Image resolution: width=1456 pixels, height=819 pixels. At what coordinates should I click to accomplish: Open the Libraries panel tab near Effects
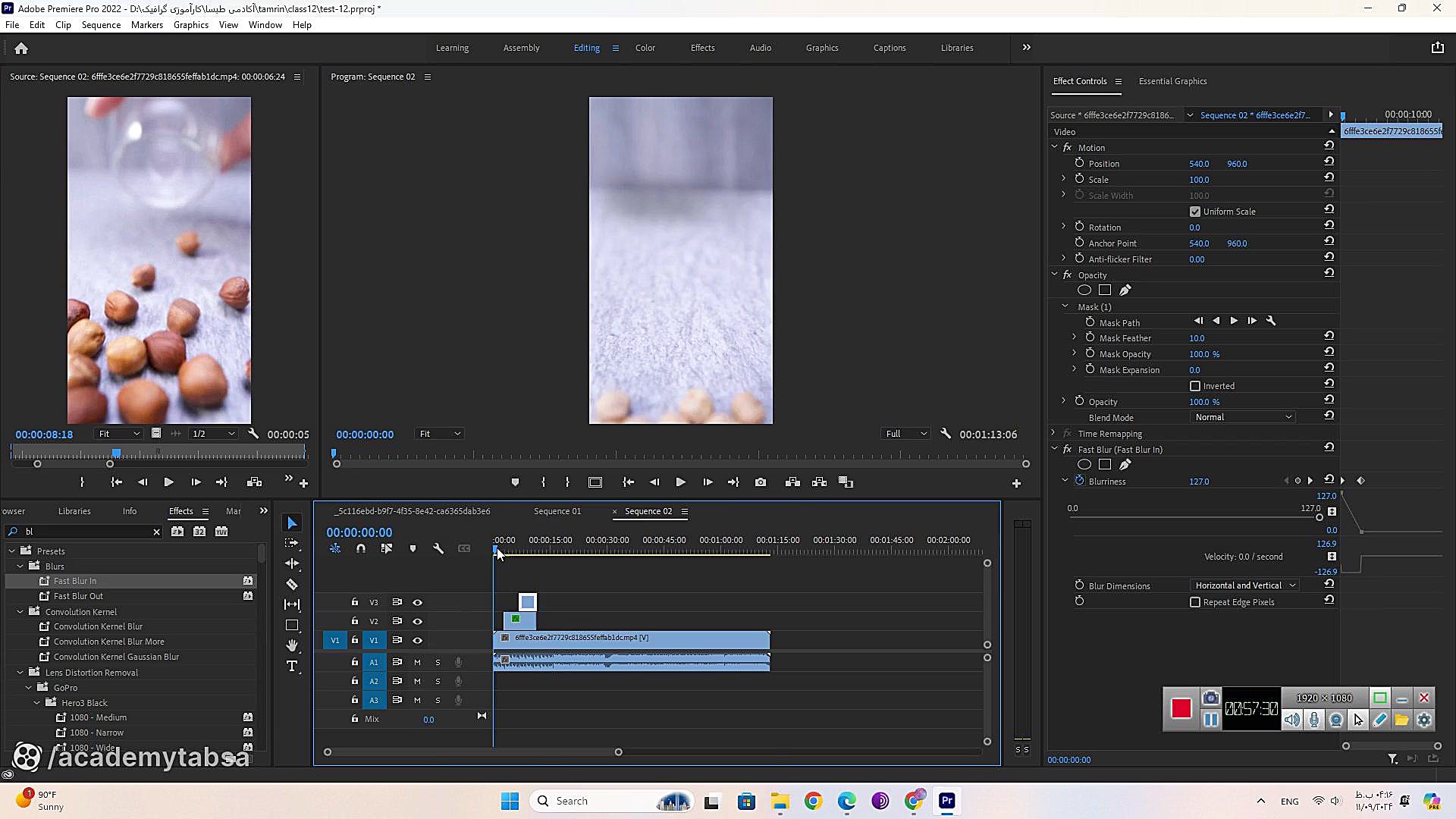tap(74, 511)
